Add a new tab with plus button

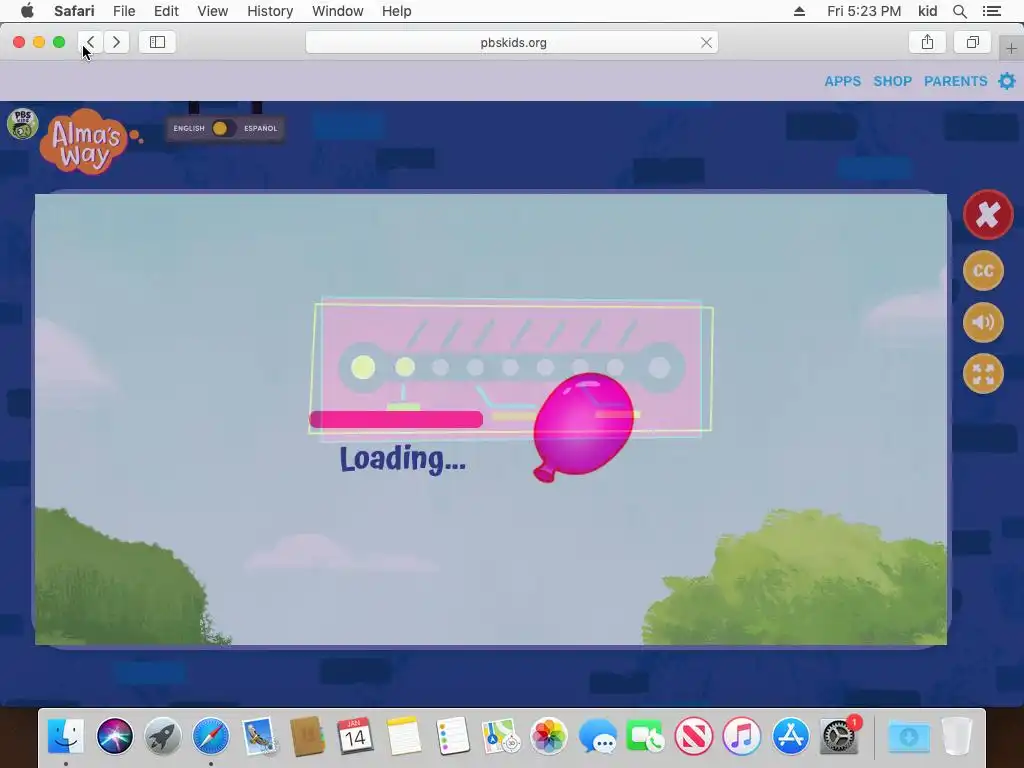click(x=1011, y=48)
